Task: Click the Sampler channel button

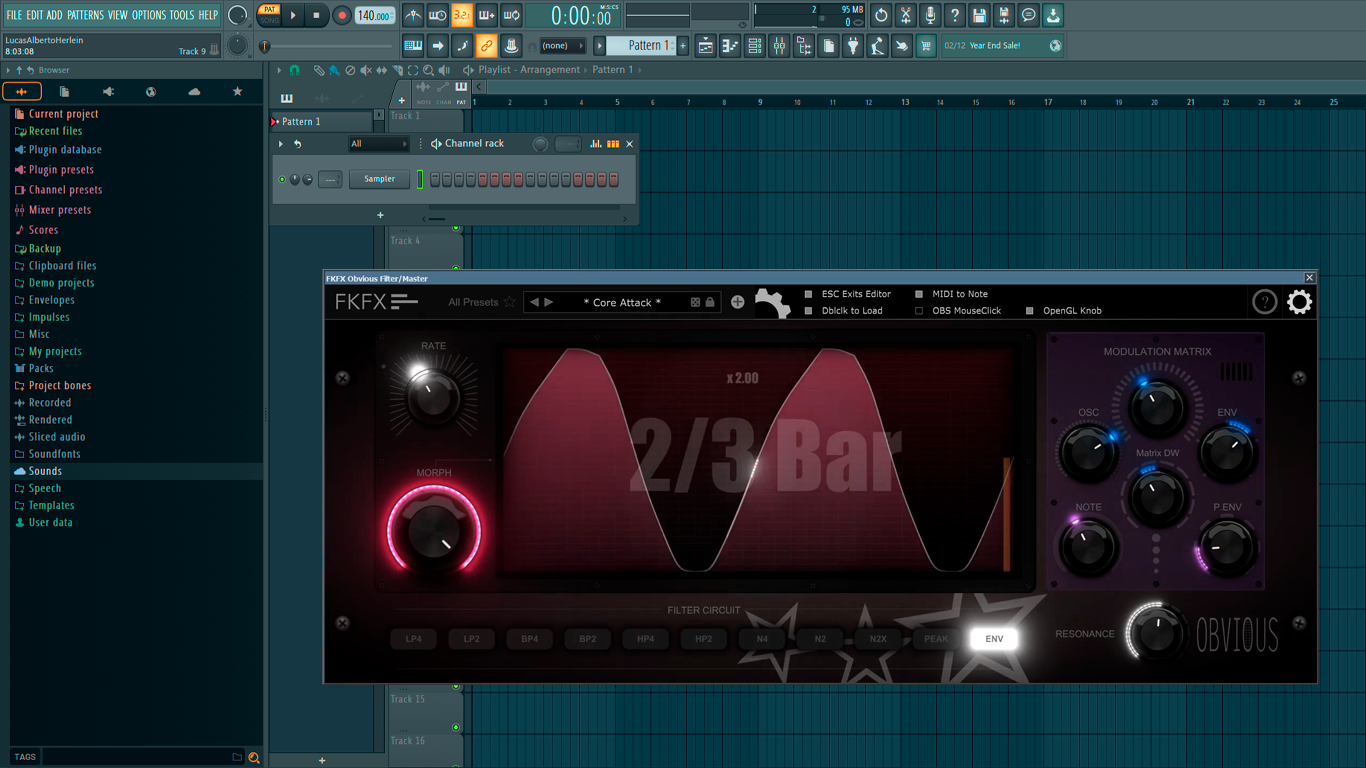Action: pyautogui.click(x=379, y=180)
